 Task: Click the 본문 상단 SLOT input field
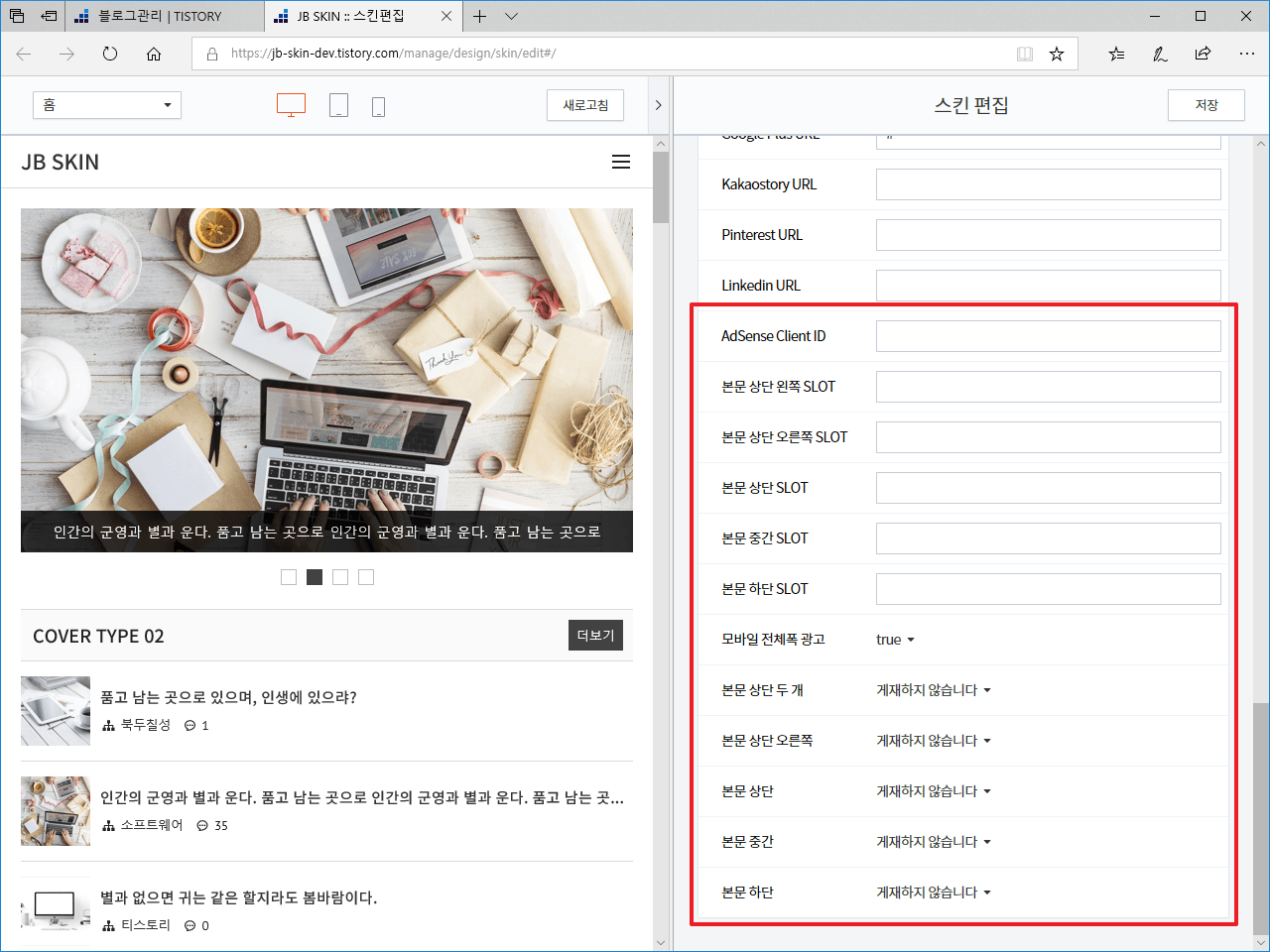click(x=1049, y=488)
